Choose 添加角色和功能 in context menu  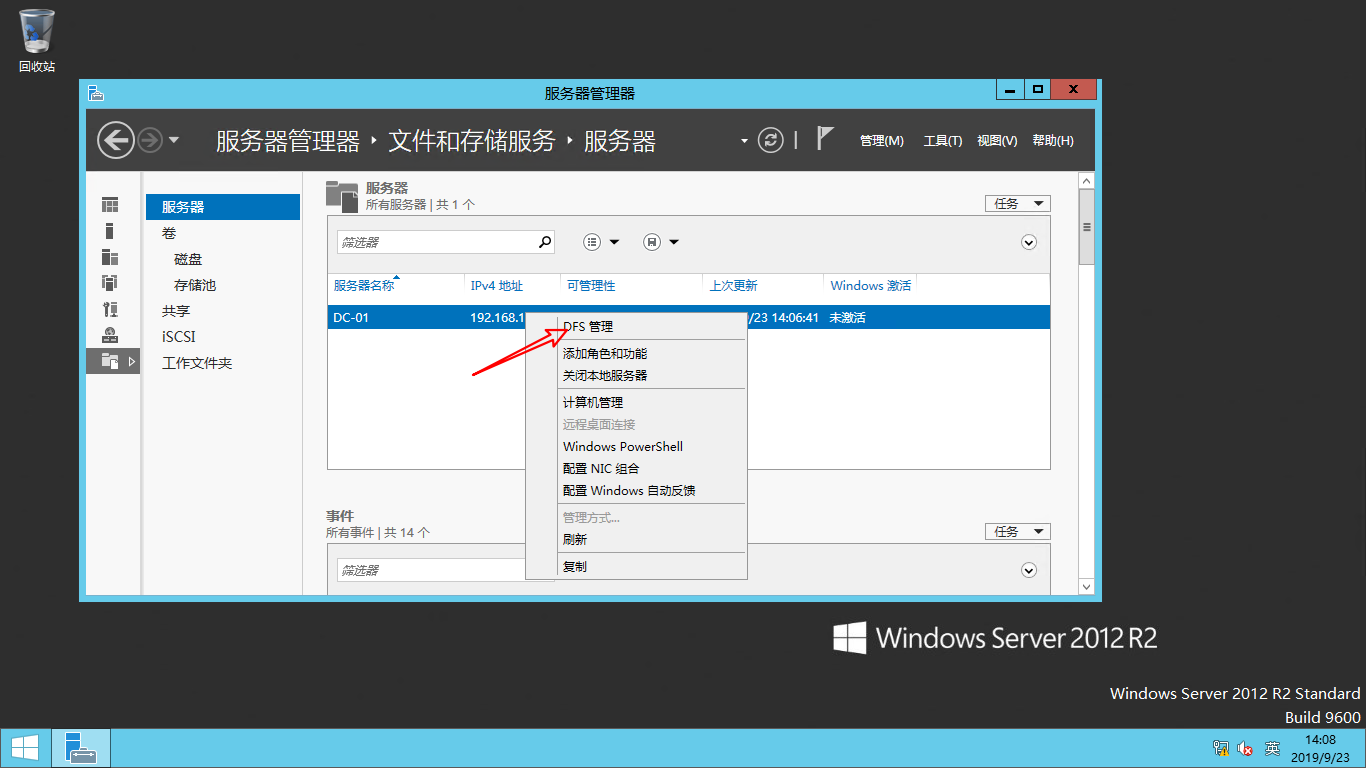[636, 353]
